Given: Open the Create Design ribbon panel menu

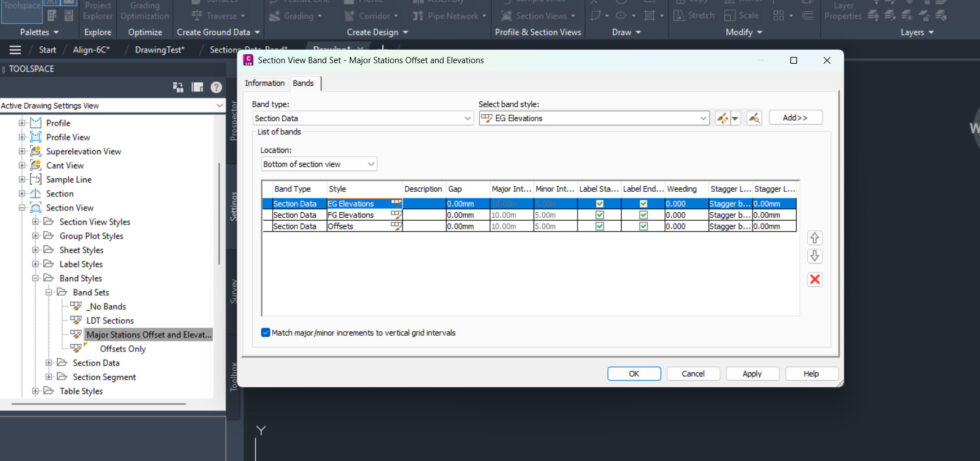Looking at the screenshot, I should click(378, 32).
